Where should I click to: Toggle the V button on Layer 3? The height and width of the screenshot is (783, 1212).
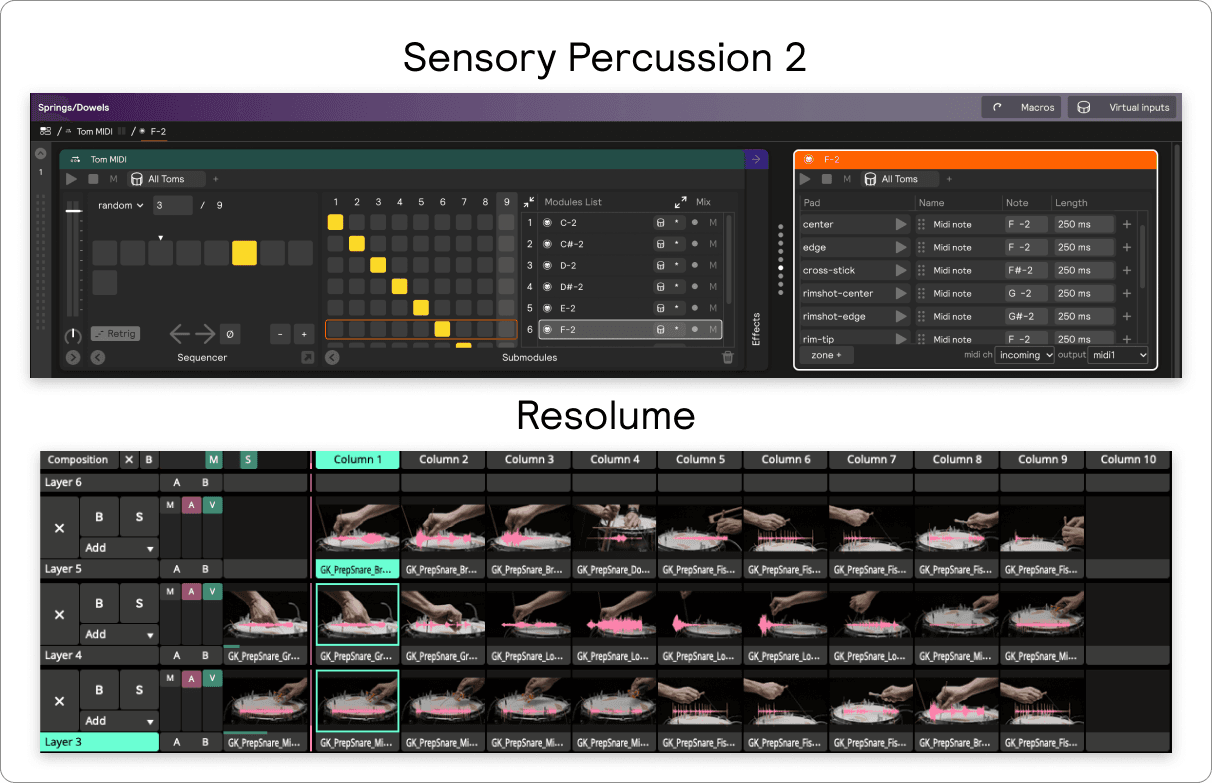click(x=212, y=678)
